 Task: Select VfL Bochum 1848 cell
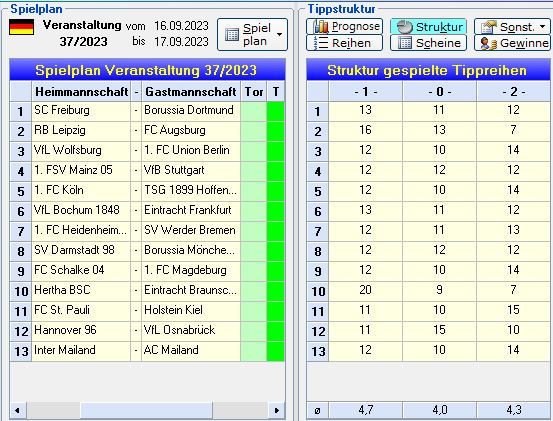coord(81,211)
